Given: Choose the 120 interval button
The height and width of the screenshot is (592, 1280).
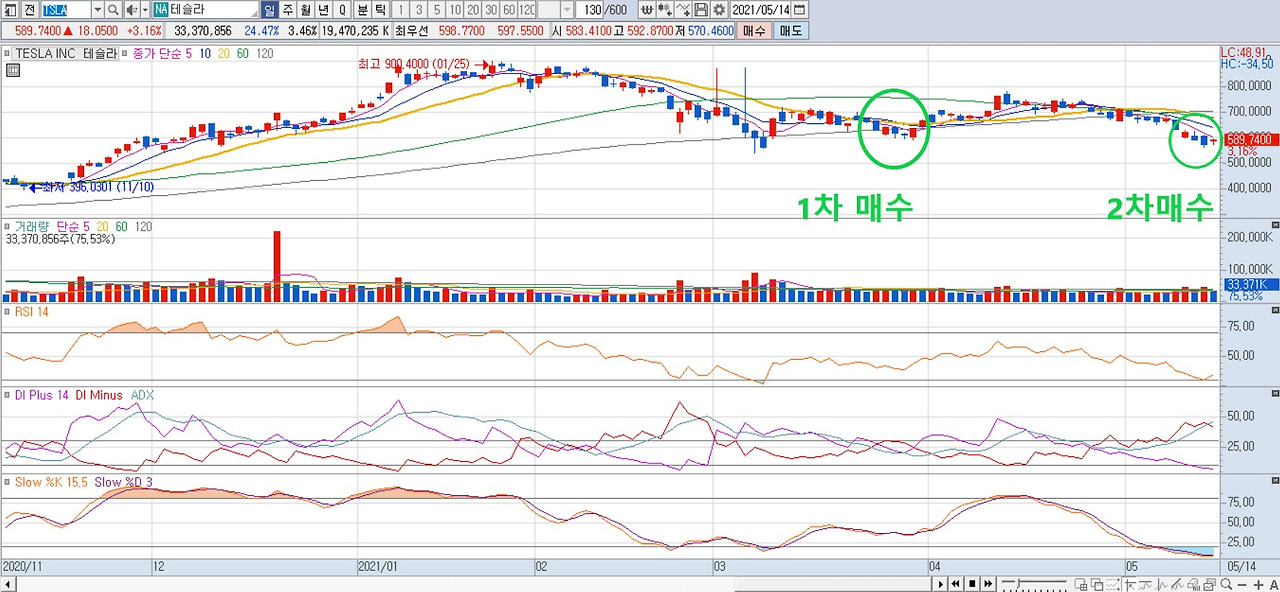Looking at the screenshot, I should tap(527, 10).
